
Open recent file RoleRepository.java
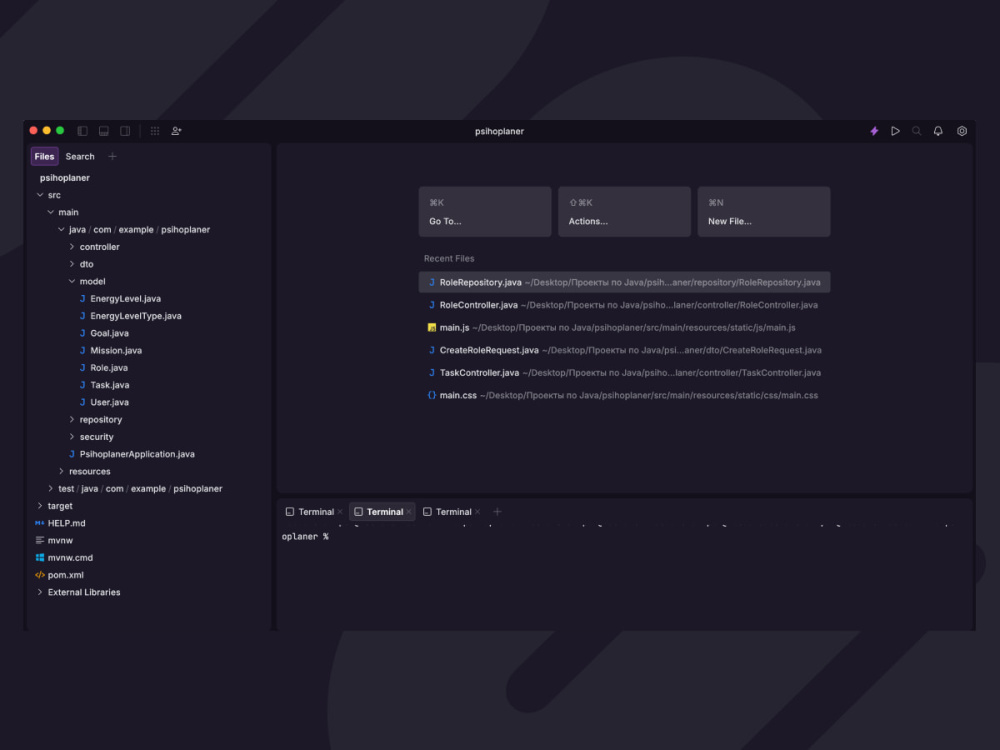[624, 282]
